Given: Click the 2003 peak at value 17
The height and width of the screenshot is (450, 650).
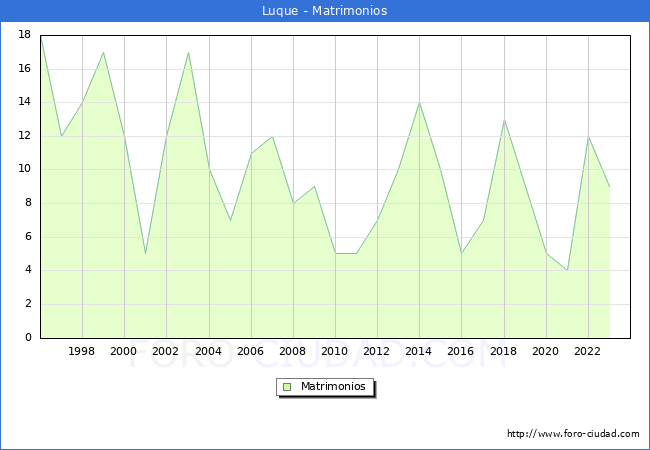Looking at the screenshot, I should click(188, 53).
